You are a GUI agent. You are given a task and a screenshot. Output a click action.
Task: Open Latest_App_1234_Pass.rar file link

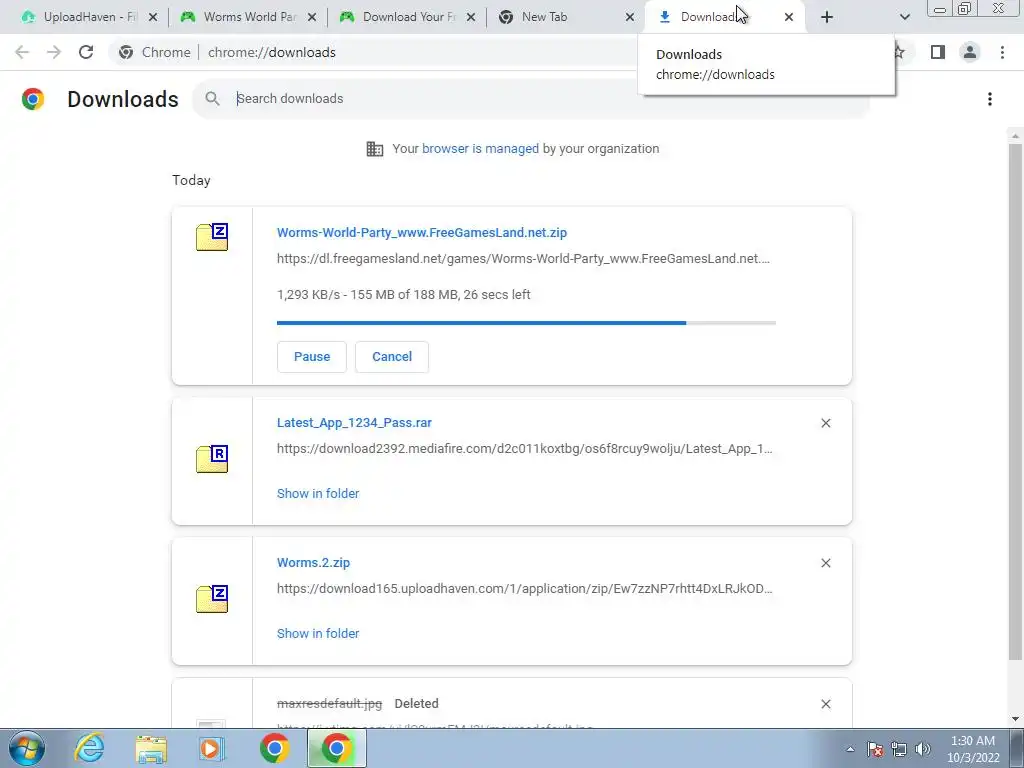[354, 423]
